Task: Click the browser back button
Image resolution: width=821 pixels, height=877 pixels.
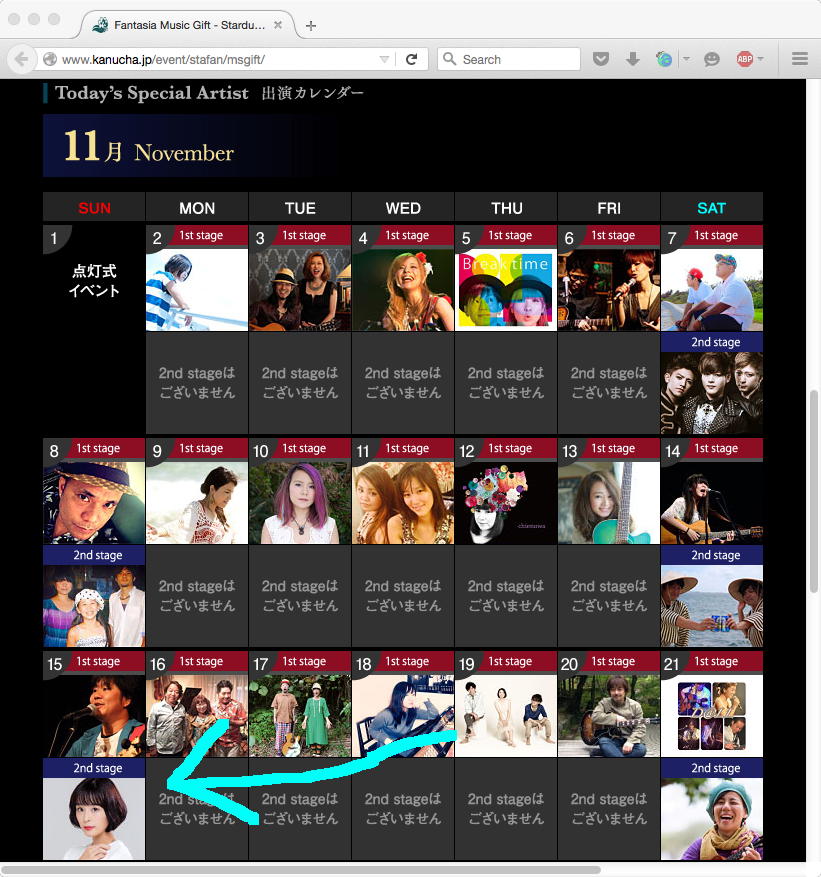Action: pos(21,59)
